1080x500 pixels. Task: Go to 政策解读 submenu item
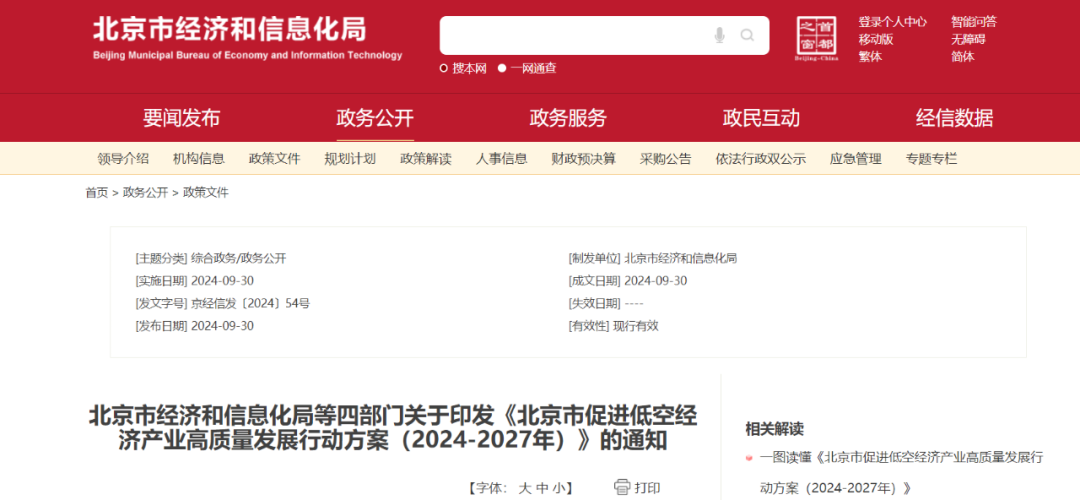426,159
